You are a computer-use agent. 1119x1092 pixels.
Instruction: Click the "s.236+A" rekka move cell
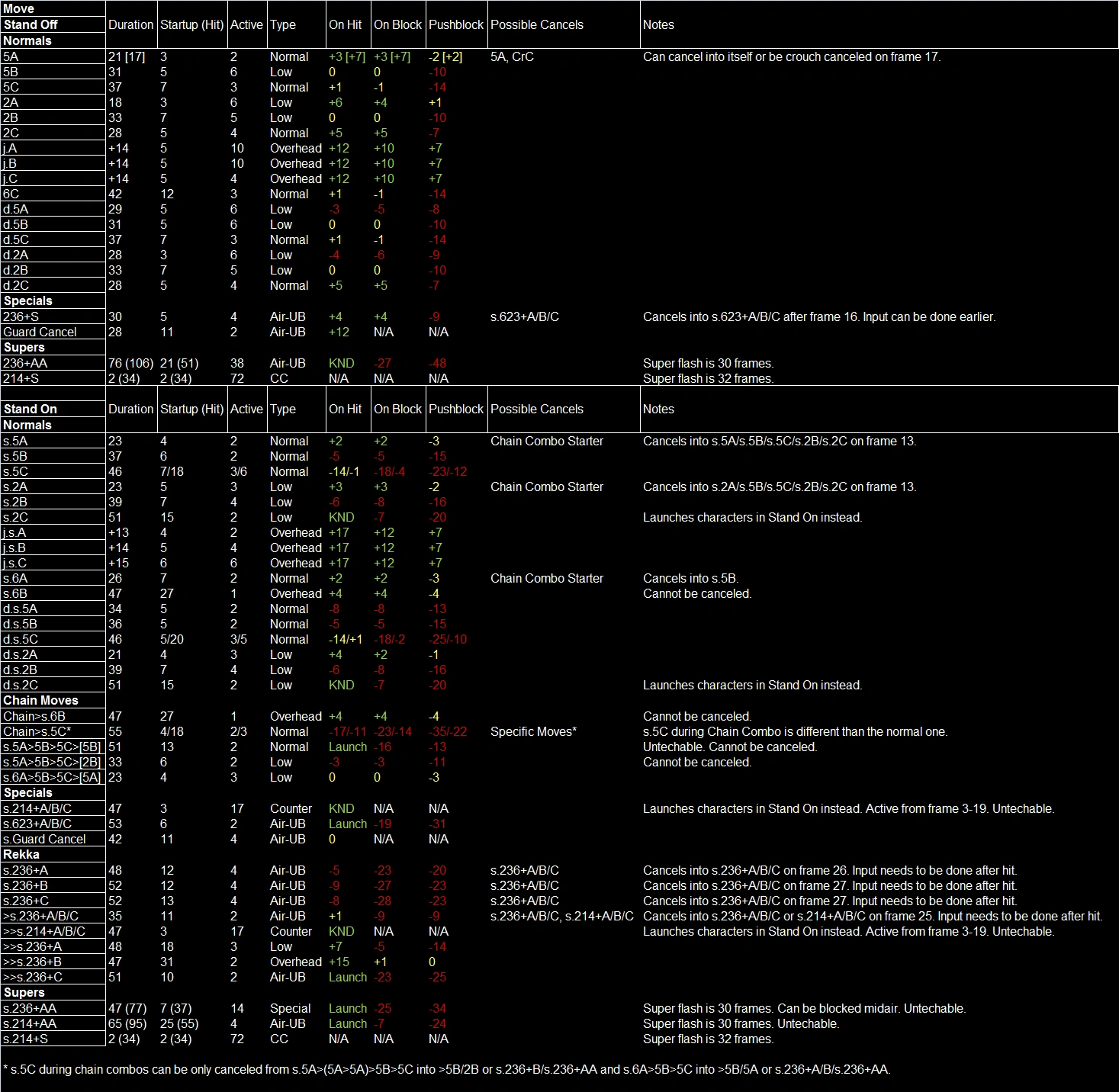(x=53, y=870)
